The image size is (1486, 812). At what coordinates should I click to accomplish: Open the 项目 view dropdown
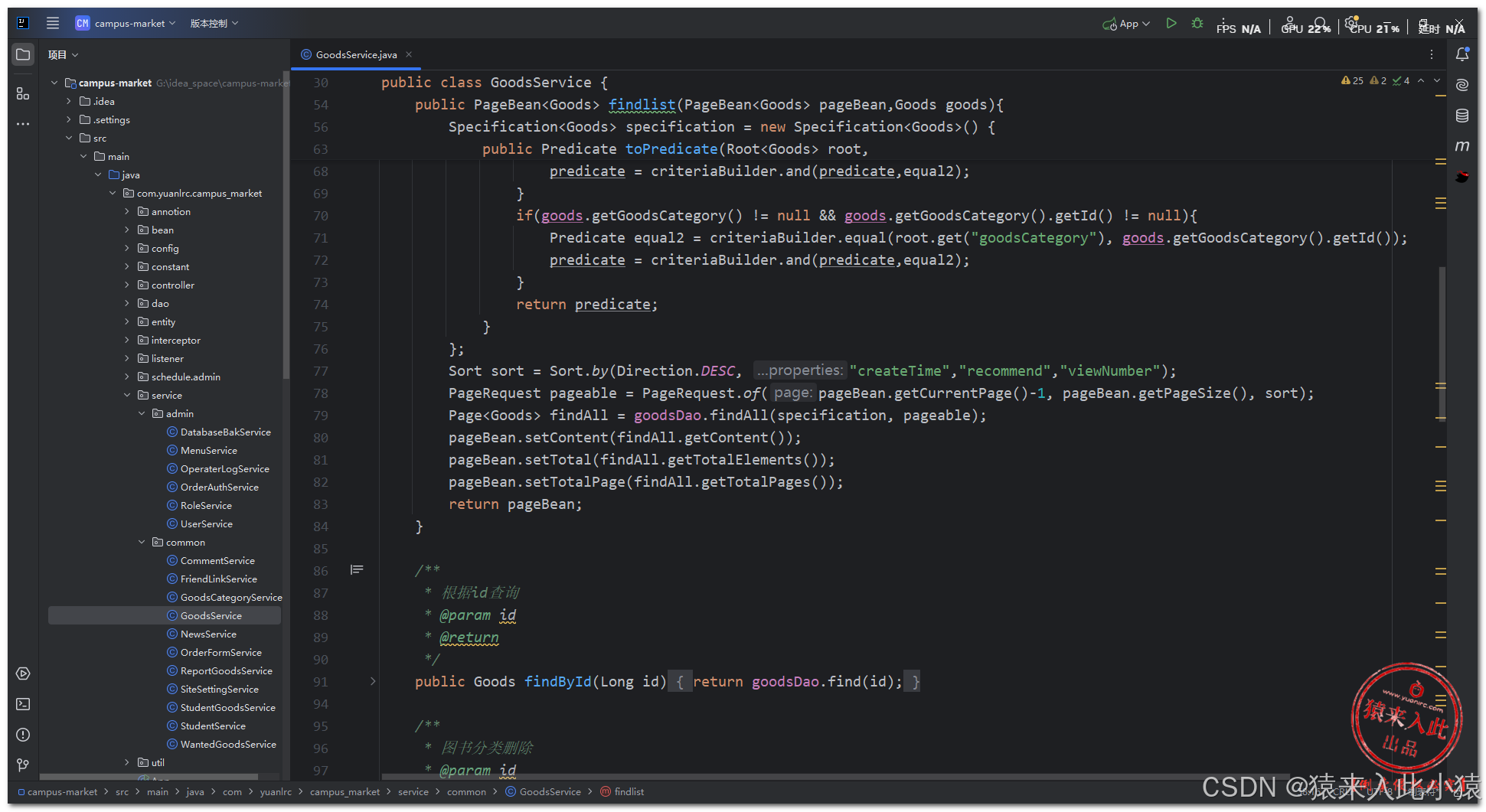(x=63, y=54)
